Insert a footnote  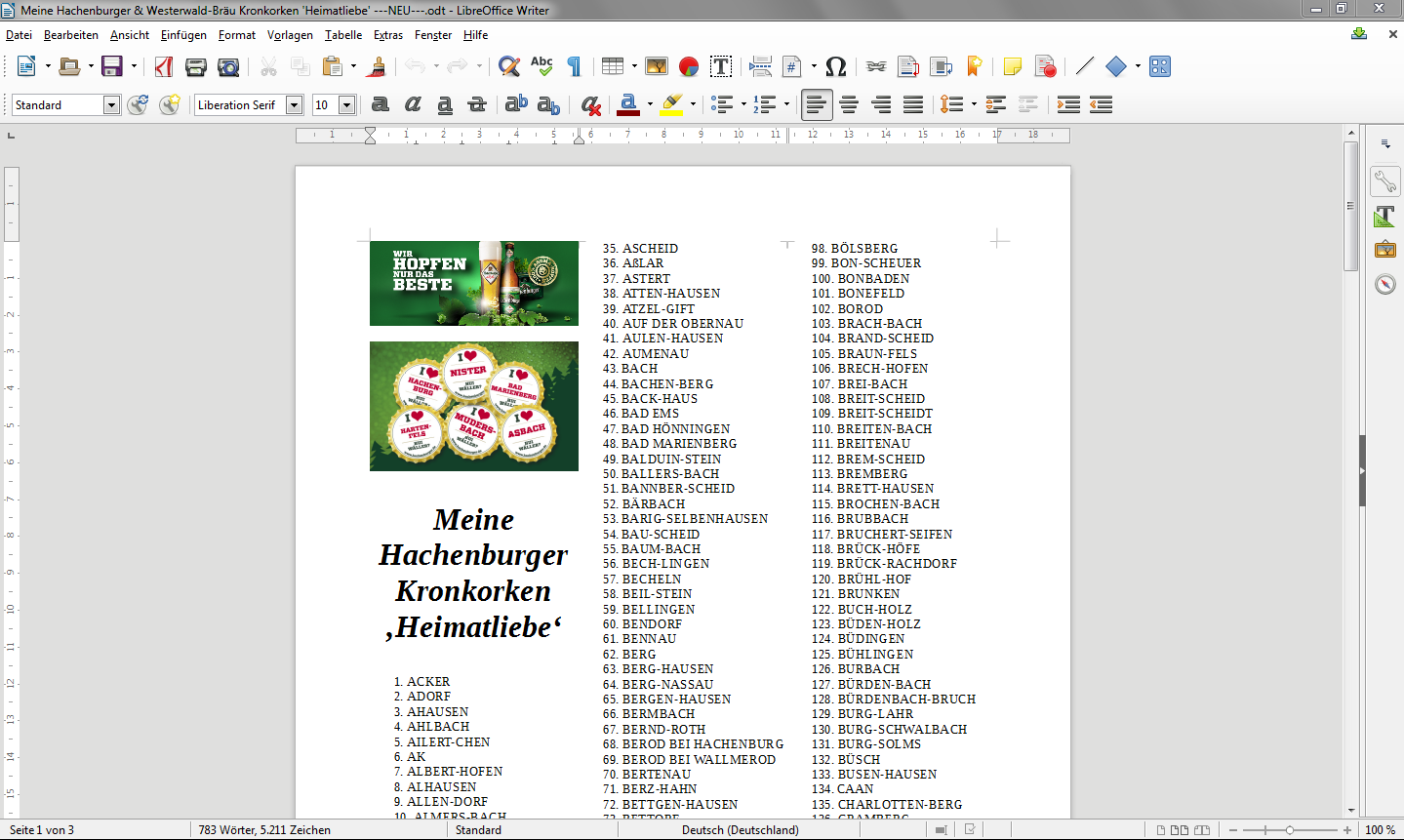click(x=908, y=66)
